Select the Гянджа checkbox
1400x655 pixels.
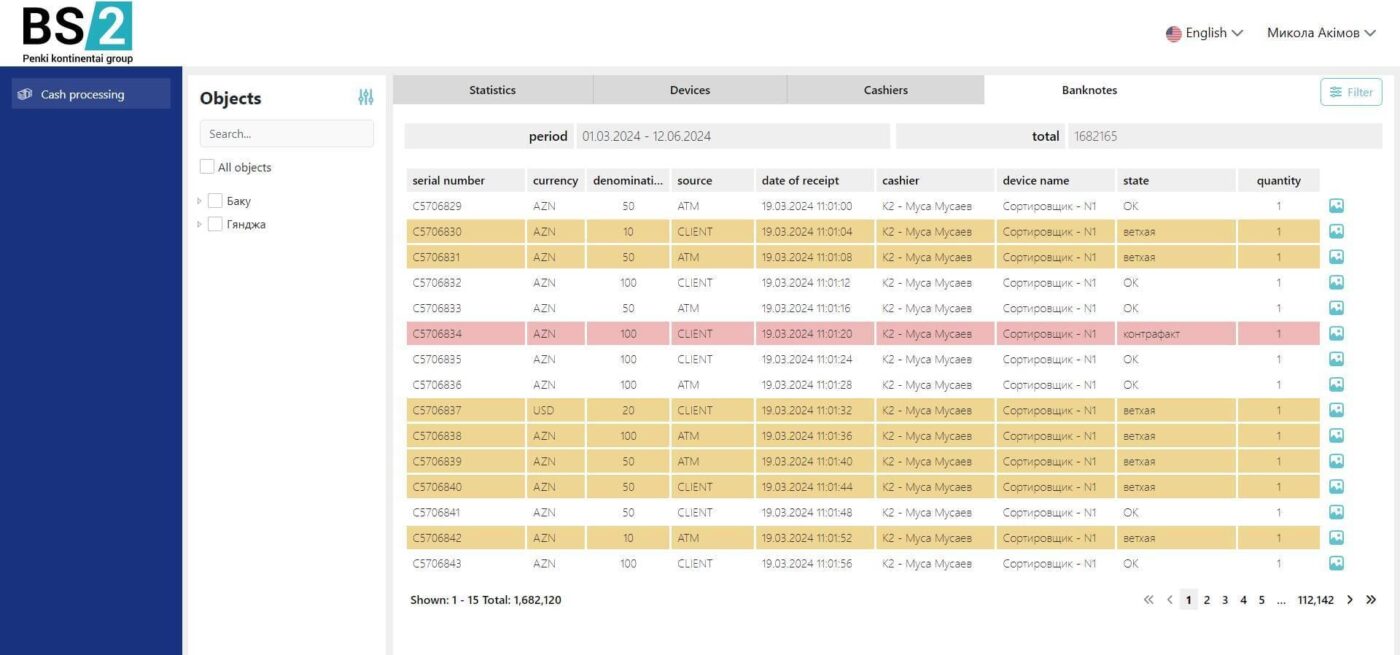point(215,225)
